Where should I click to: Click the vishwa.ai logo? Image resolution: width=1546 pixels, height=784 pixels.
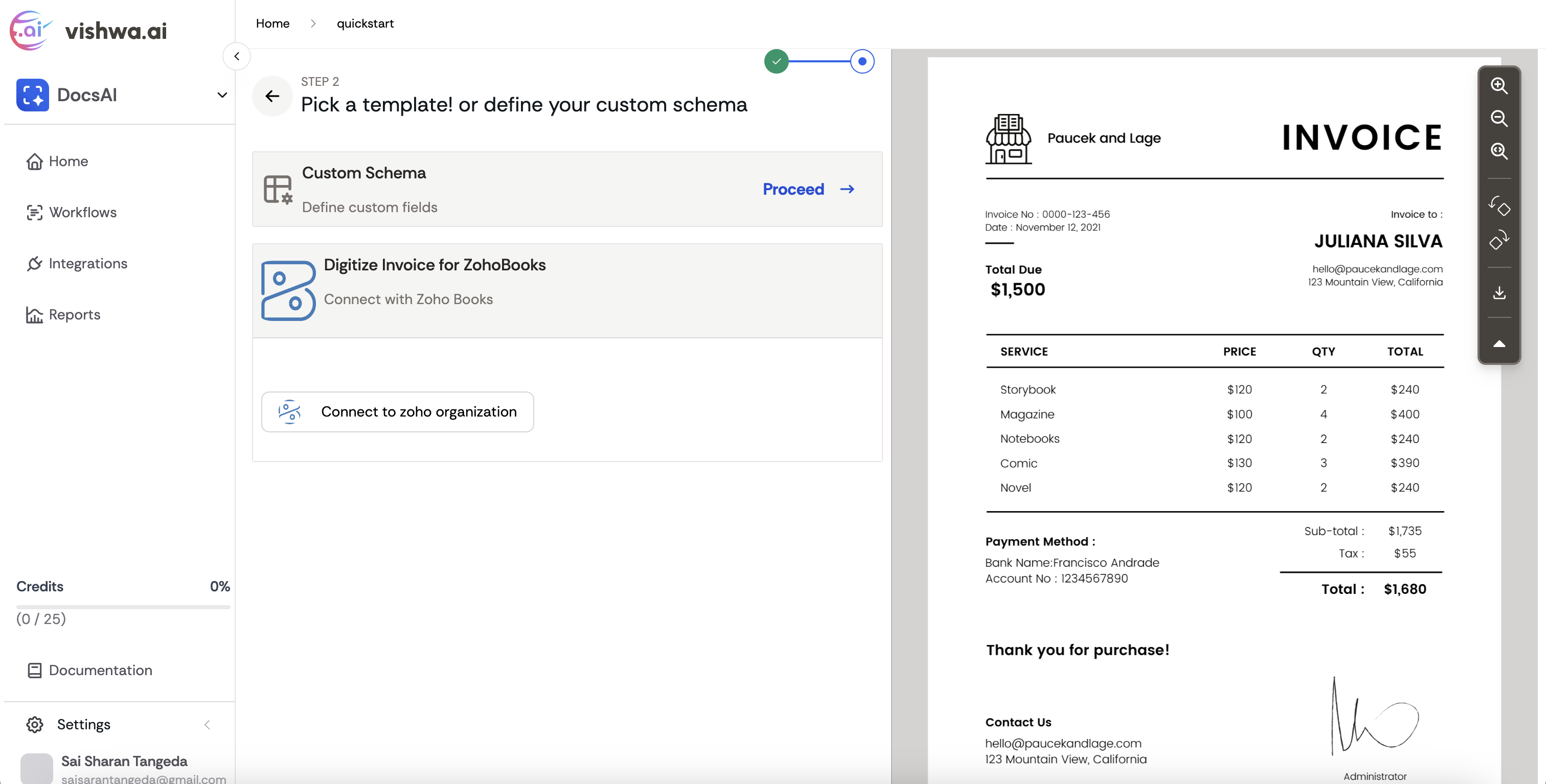pyautogui.click(x=88, y=30)
